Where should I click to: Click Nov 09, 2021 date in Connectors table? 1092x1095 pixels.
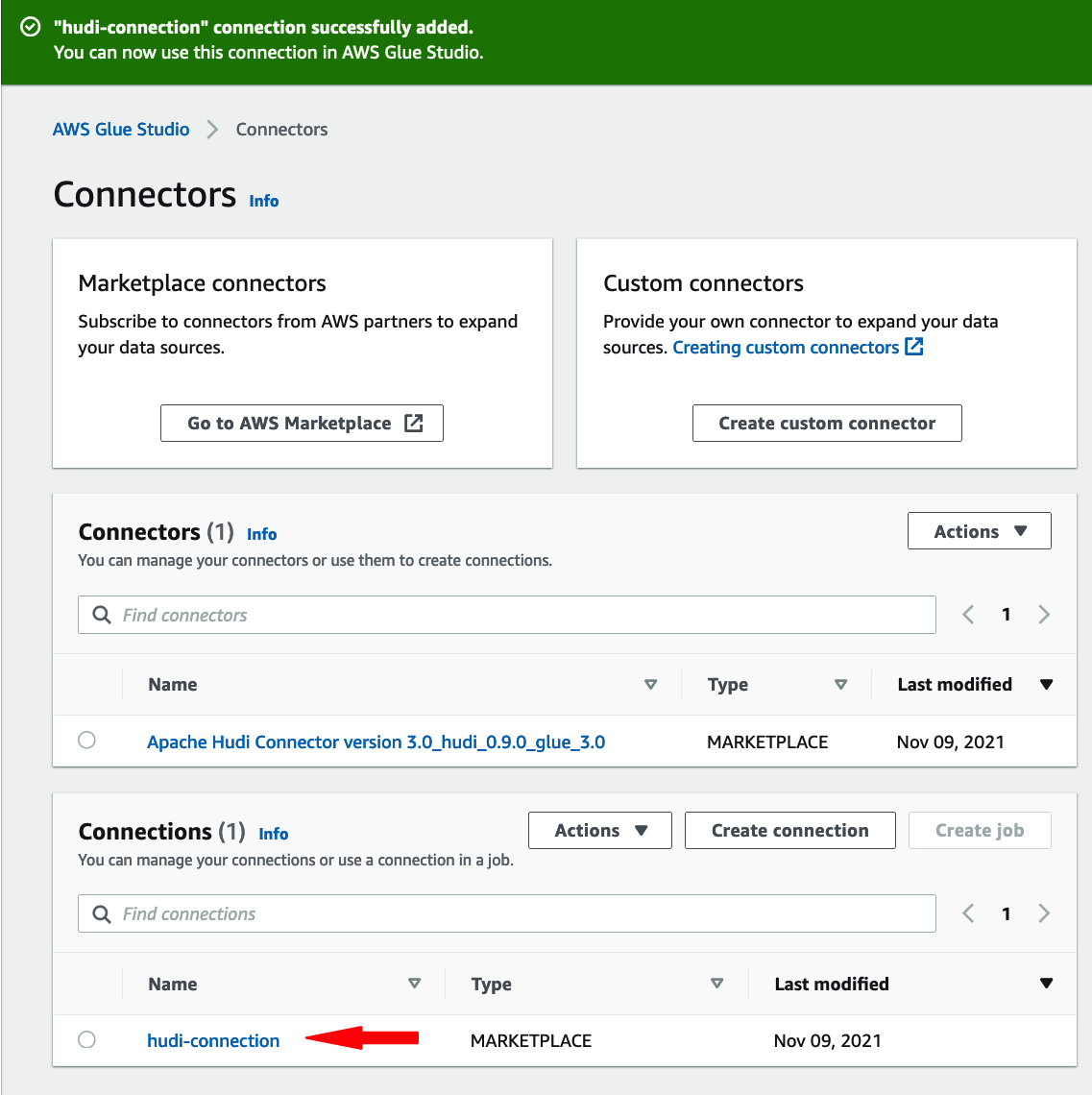950,742
